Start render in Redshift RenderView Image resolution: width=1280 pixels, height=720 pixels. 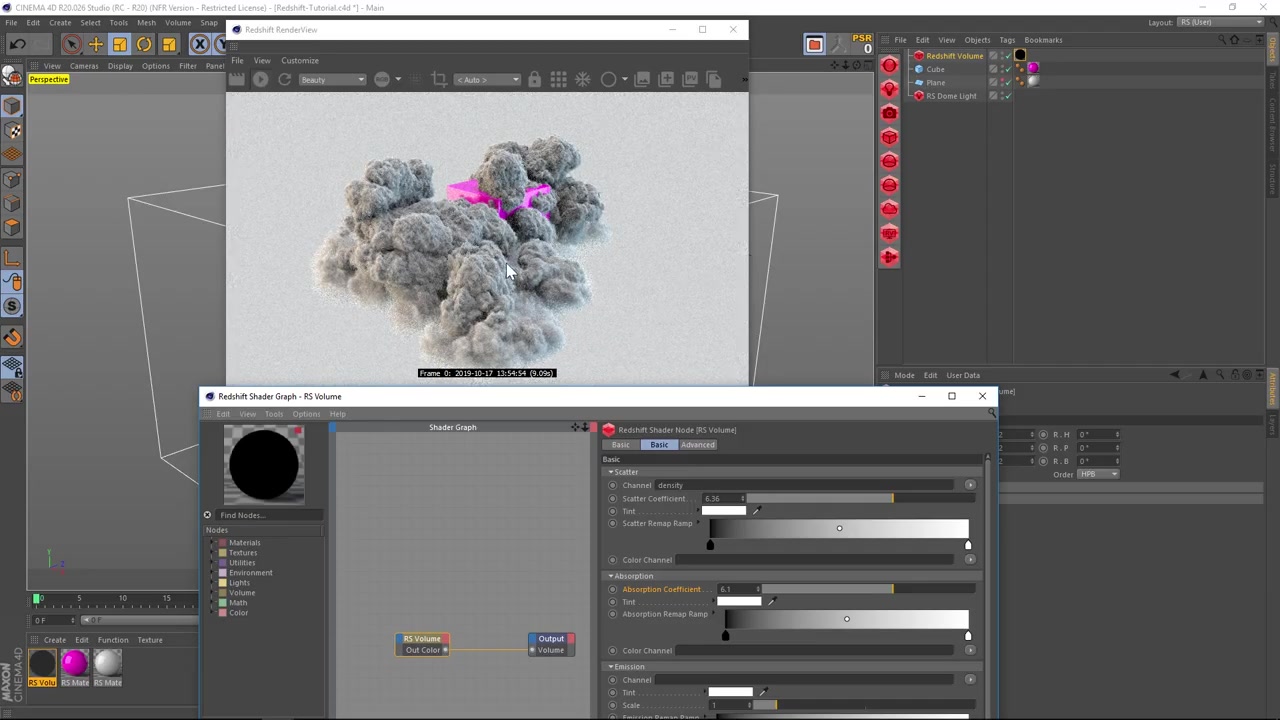pos(261,80)
